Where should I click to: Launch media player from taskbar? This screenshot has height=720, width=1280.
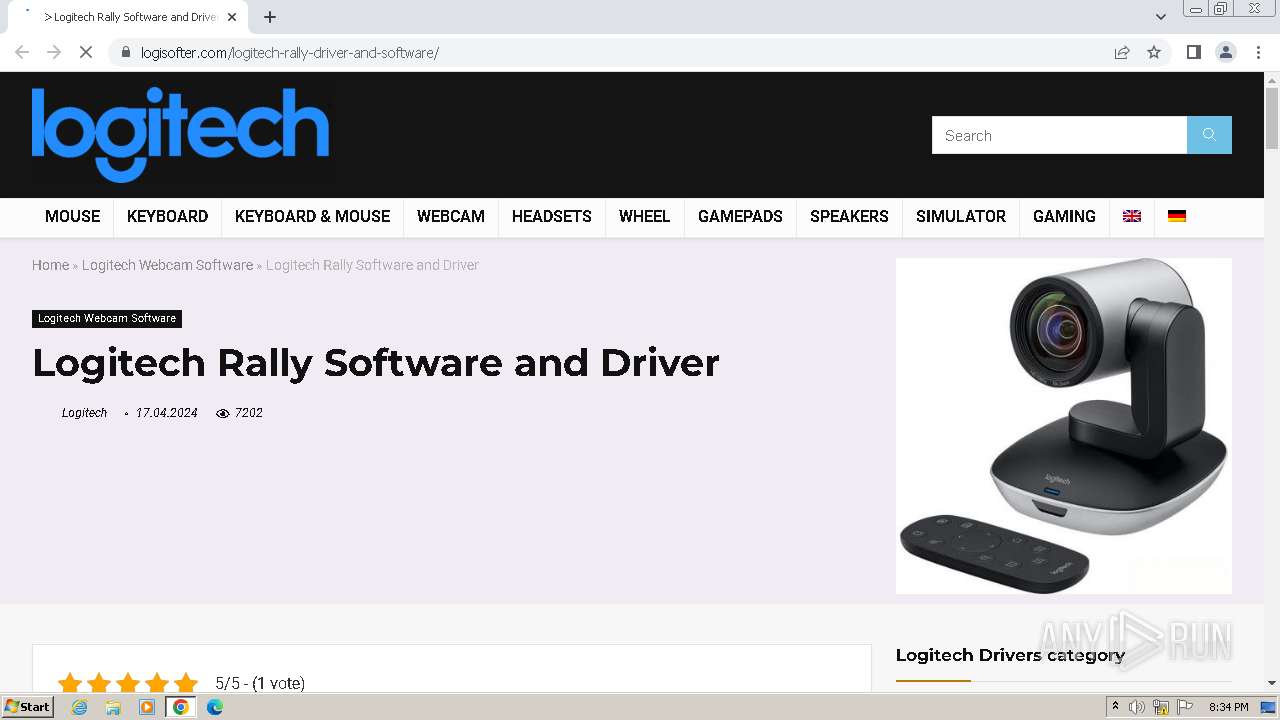coord(147,707)
